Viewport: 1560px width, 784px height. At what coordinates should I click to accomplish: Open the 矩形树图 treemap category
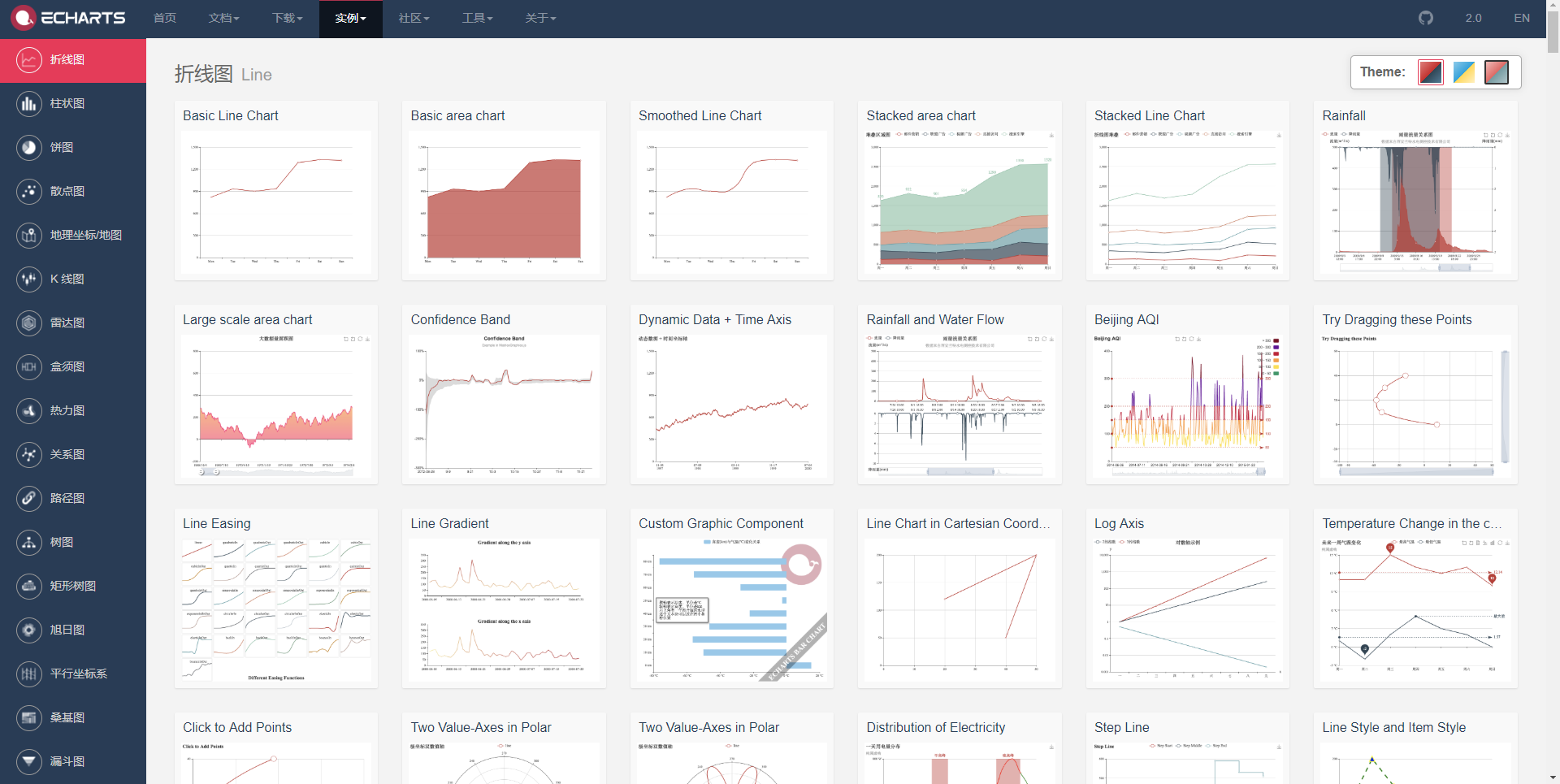73,587
